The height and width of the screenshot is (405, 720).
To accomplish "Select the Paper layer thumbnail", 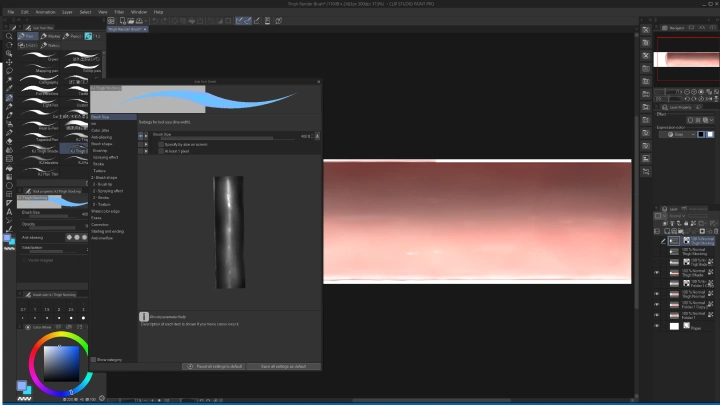I will click(674, 326).
